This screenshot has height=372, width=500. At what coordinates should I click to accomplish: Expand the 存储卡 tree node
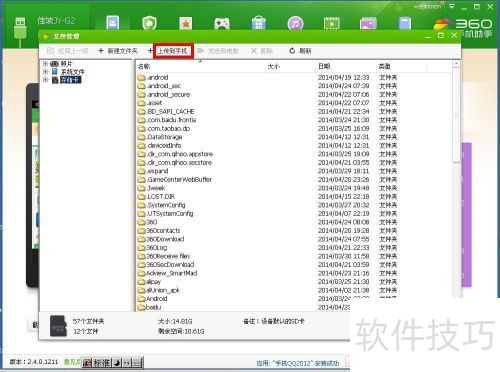[45, 80]
